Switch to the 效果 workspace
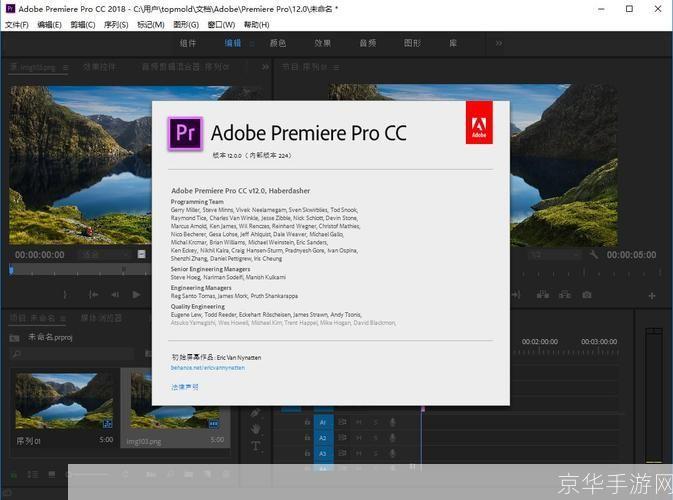 pyautogui.click(x=322, y=43)
